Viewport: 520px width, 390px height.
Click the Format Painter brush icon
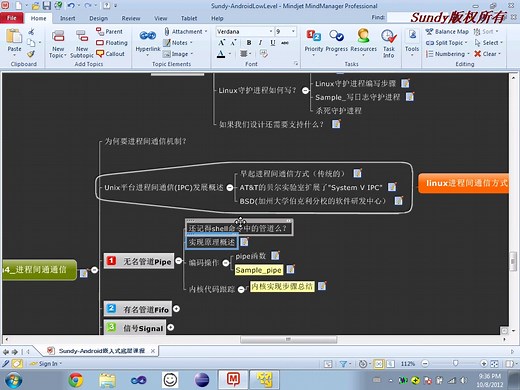[31, 54]
